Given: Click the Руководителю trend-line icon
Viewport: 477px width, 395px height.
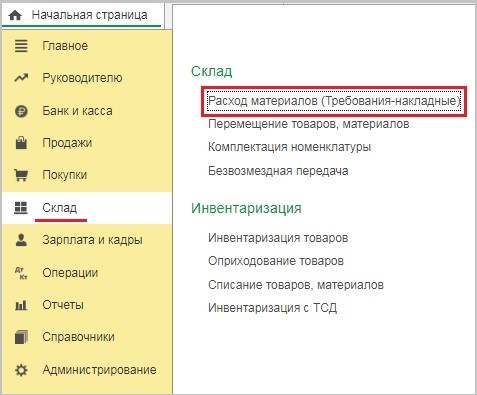Looking at the screenshot, I should click(21, 78).
